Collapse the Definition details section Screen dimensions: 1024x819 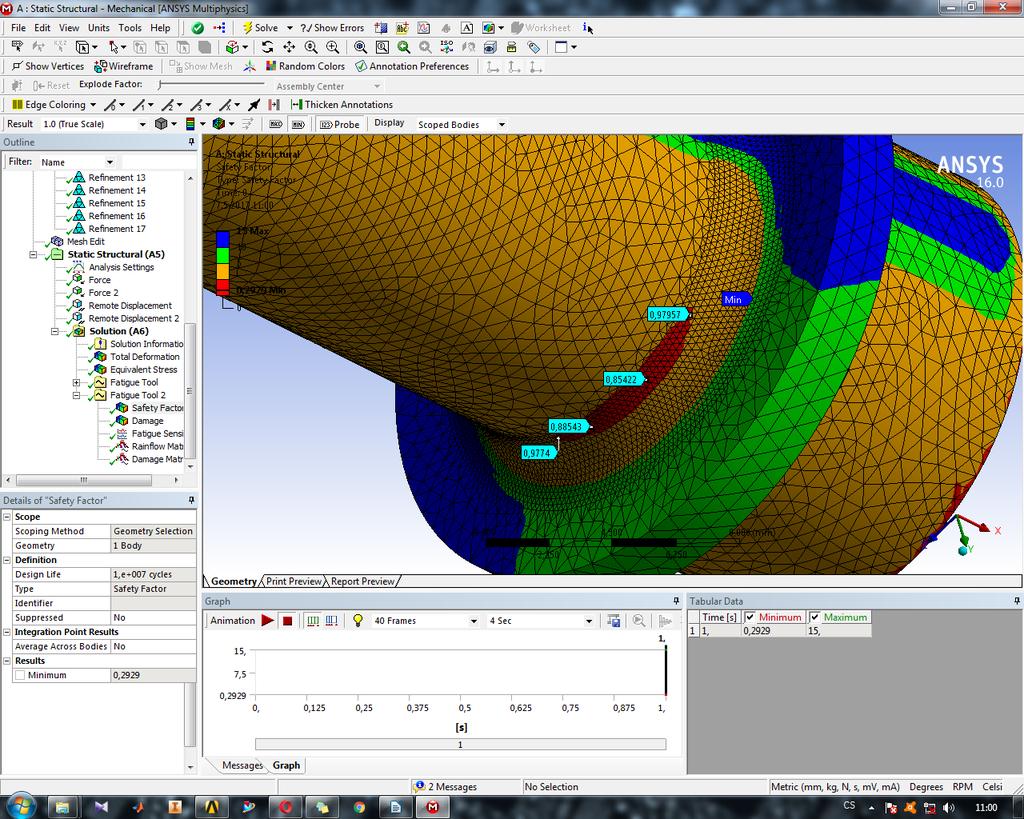(x=7, y=560)
